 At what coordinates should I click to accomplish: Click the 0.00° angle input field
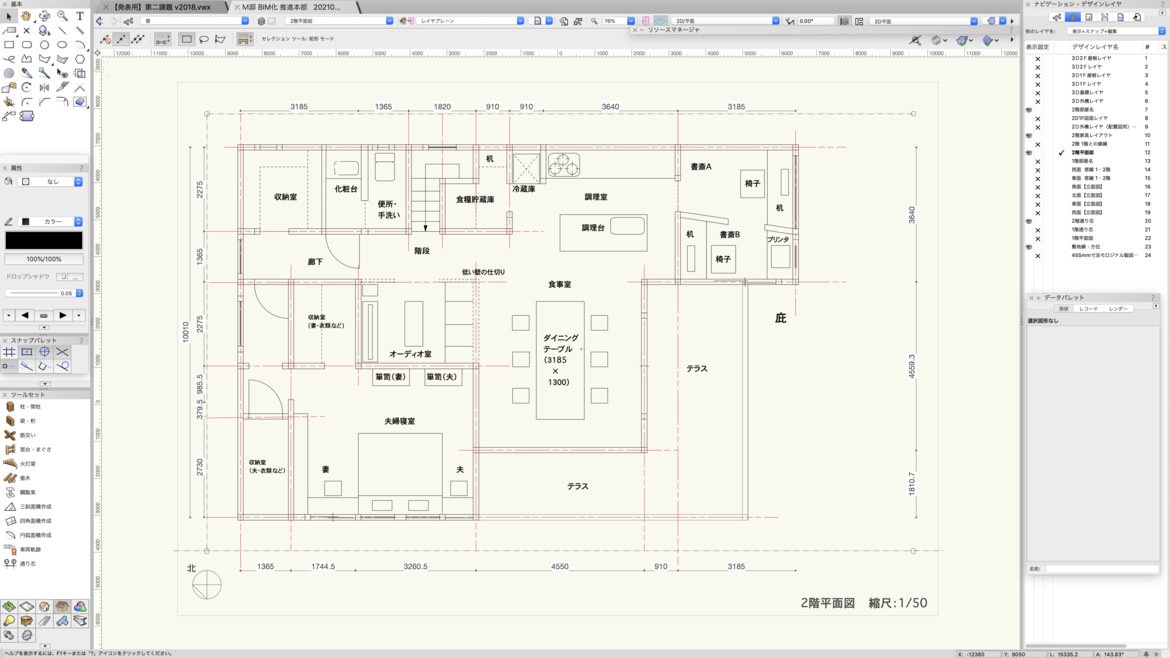click(816, 20)
